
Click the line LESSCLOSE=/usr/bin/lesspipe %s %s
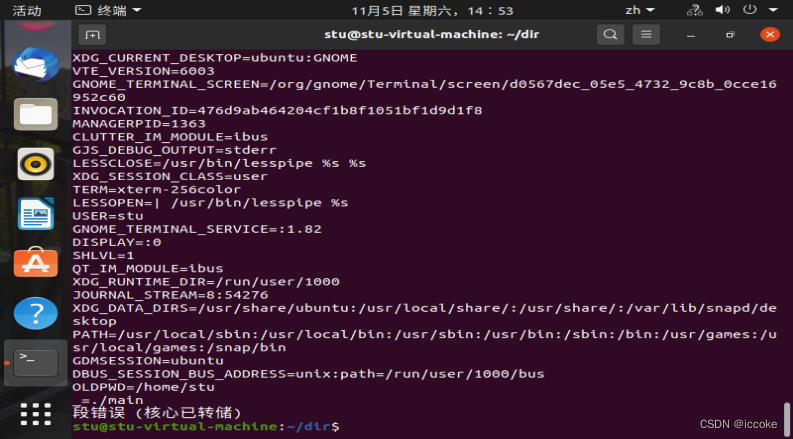pyautogui.click(x=219, y=163)
